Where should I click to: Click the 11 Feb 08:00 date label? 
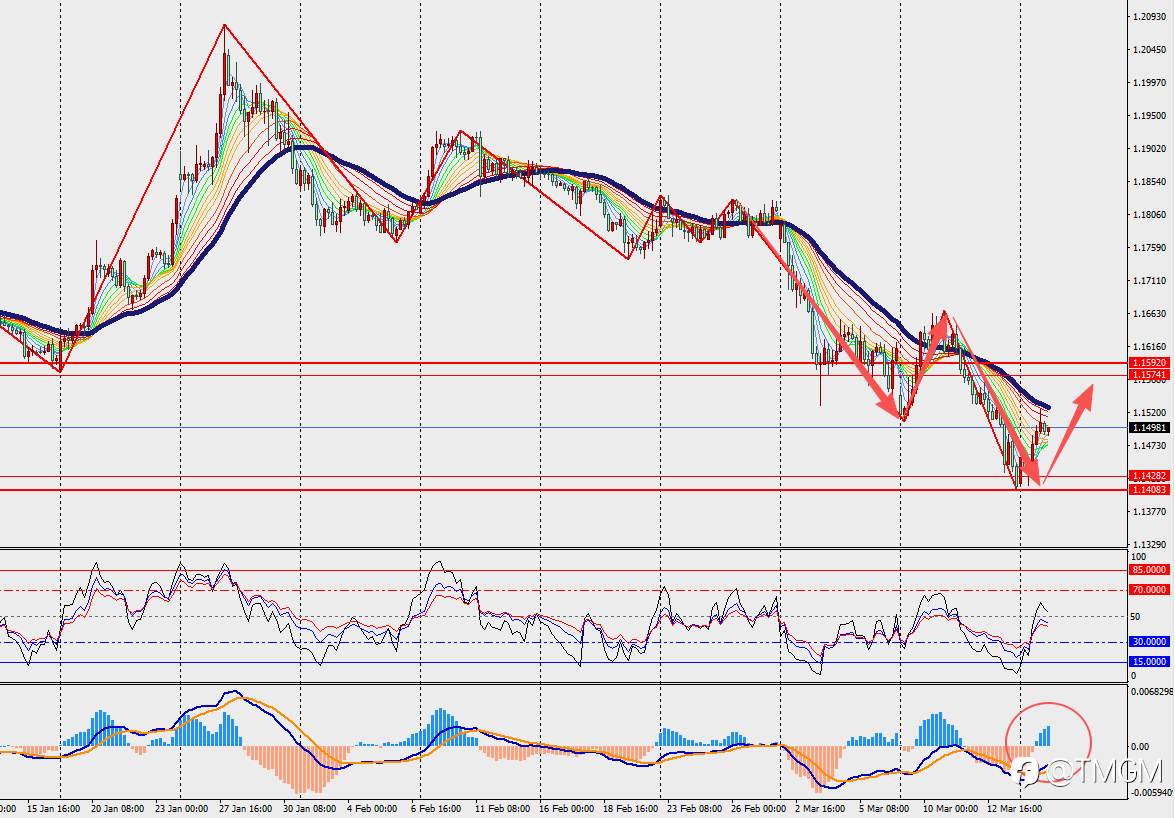(x=502, y=809)
